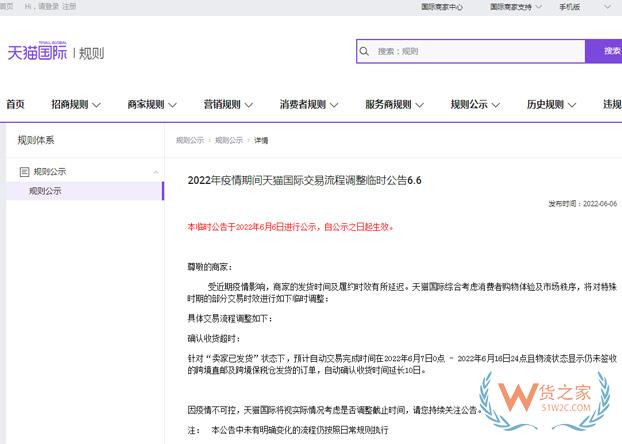Open the 首页 nav item

click(15, 104)
